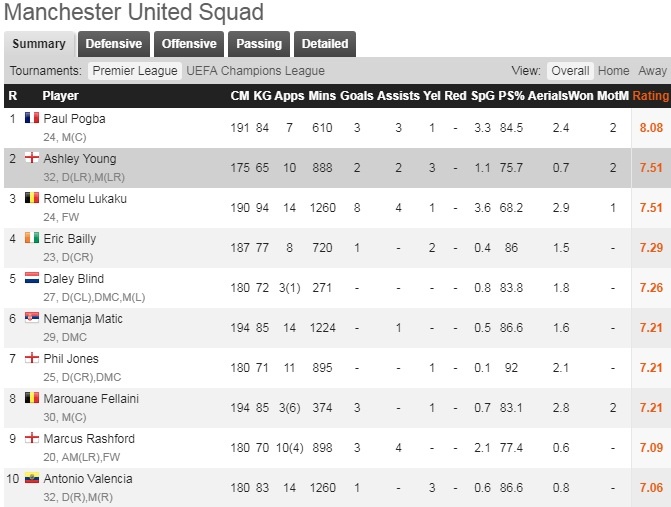This screenshot has width=671, height=507.
Task: Click Paul Pogba's orange 8.08 rating
Action: (x=650, y=127)
